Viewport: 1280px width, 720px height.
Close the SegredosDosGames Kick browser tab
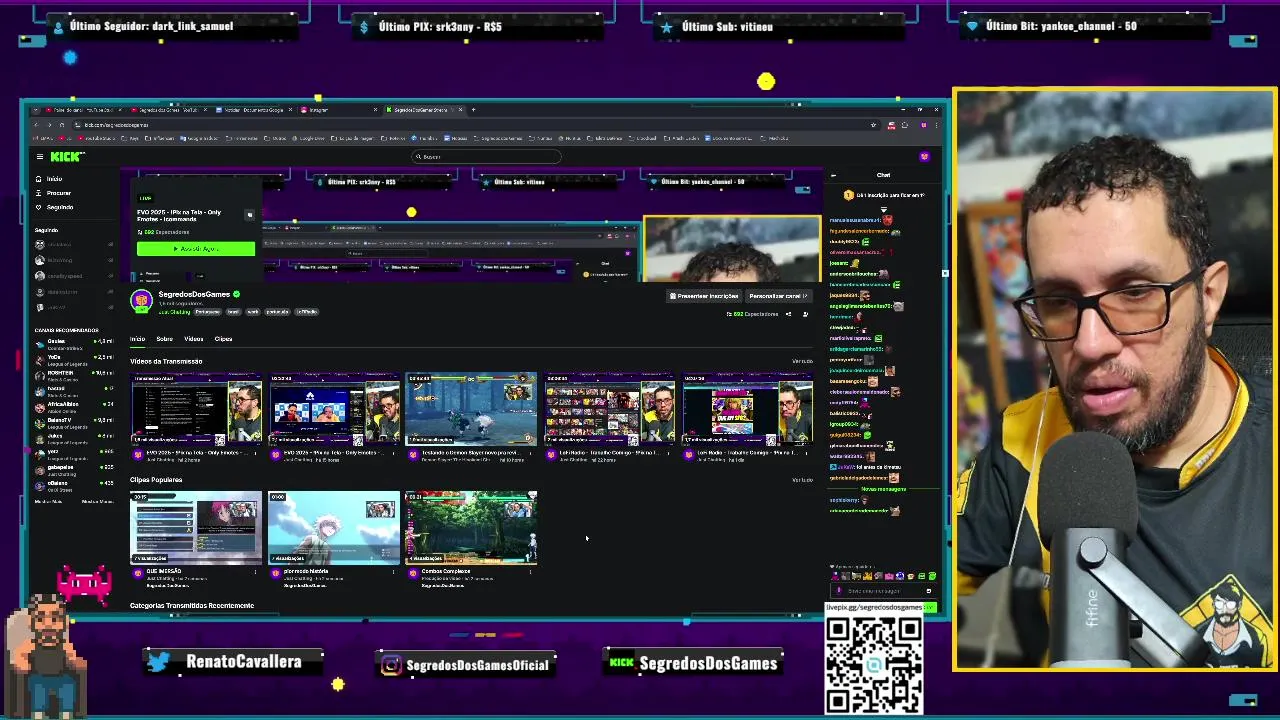(461, 110)
